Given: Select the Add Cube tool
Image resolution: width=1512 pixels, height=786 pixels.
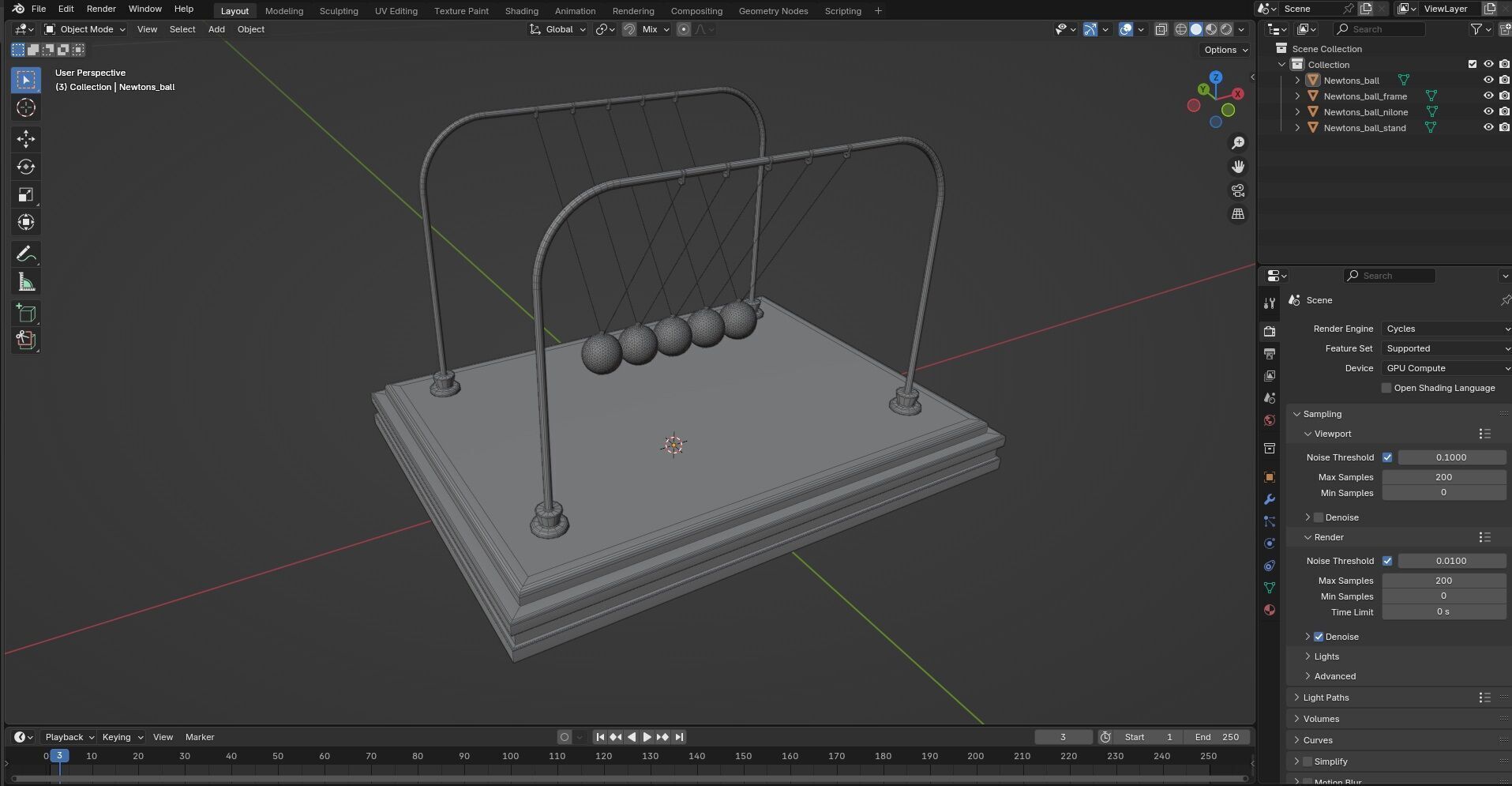Looking at the screenshot, I should [26, 314].
